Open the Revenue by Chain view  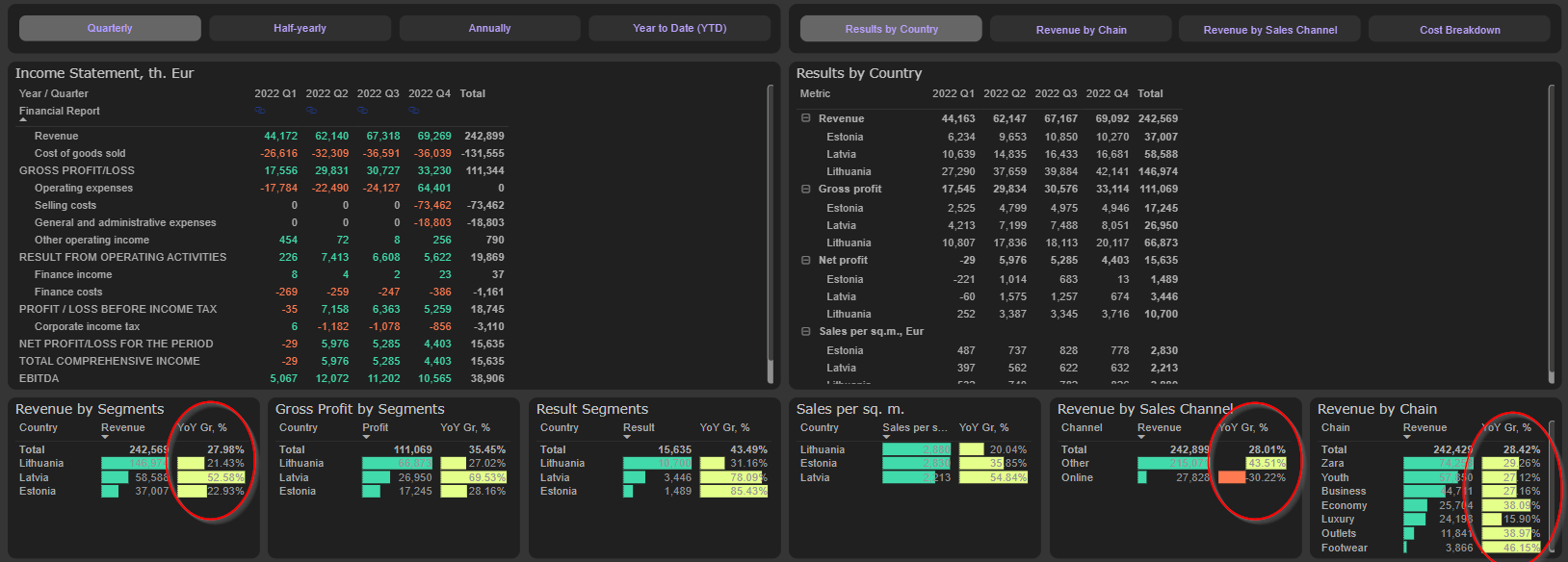pos(1081,30)
